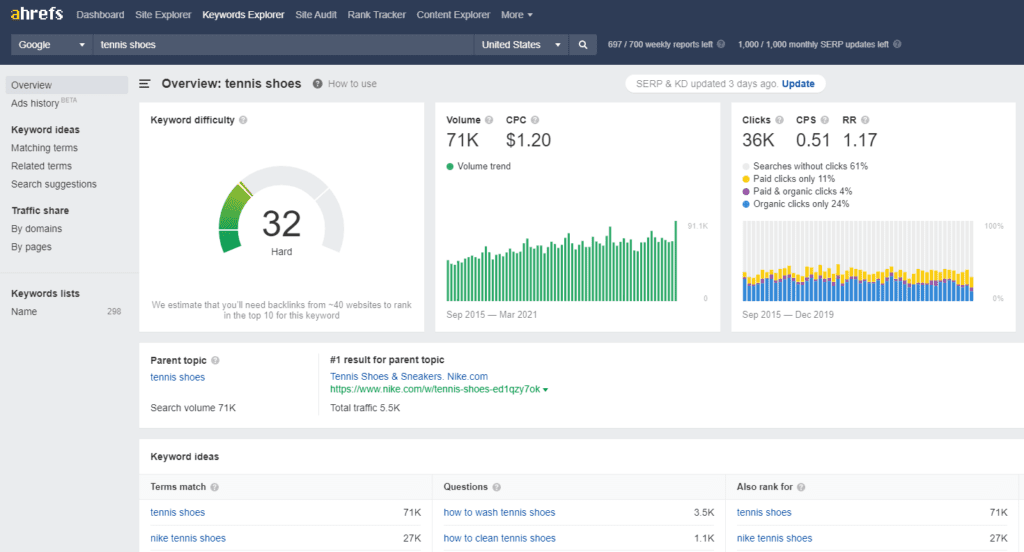Click how to wash tennis shoes question
The image size is (1024, 552).
click(499, 512)
